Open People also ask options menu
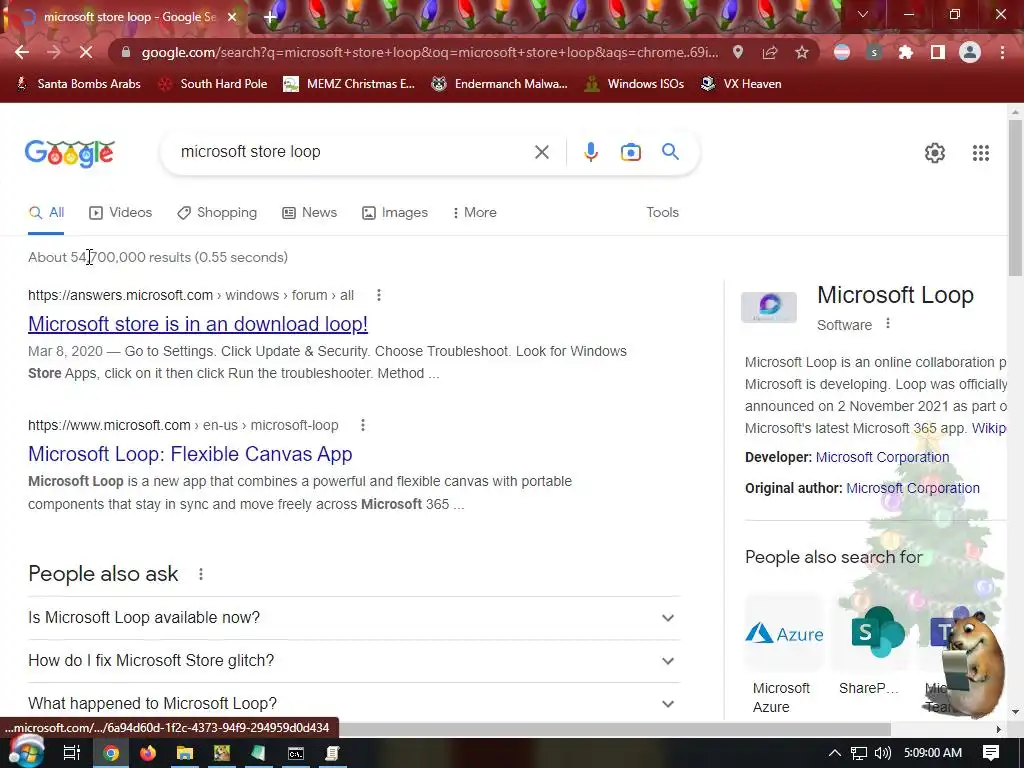 (x=201, y=574)
